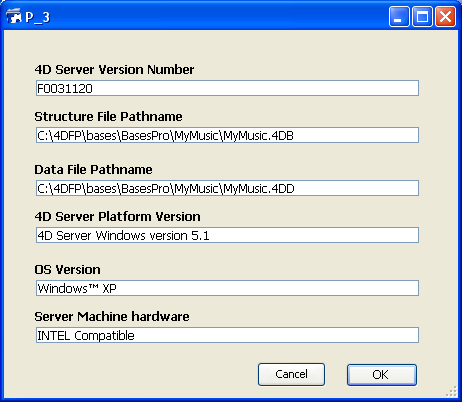The height and width of the screenshot is (402, 462).
Task: Minimize the P_3 window
Action: click(x=399, y=16)
